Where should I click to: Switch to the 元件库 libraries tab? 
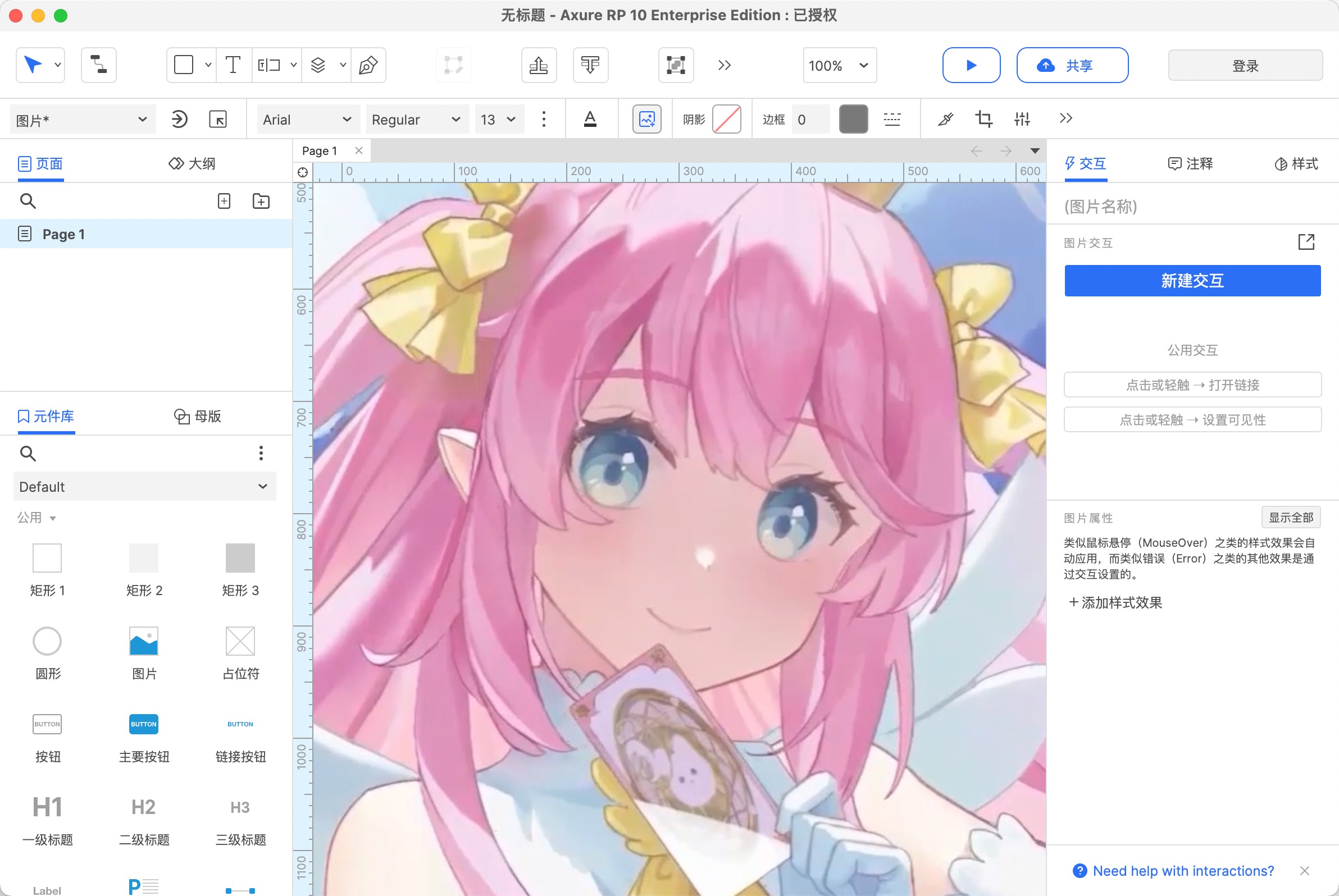tap(45, 416)
